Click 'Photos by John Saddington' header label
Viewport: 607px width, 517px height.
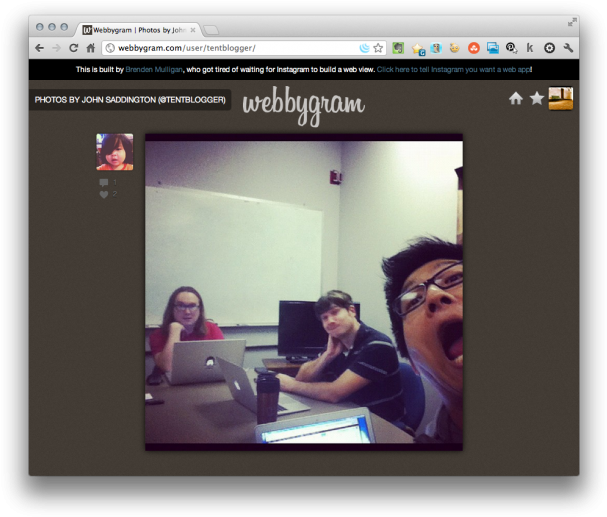click(130, 100)
